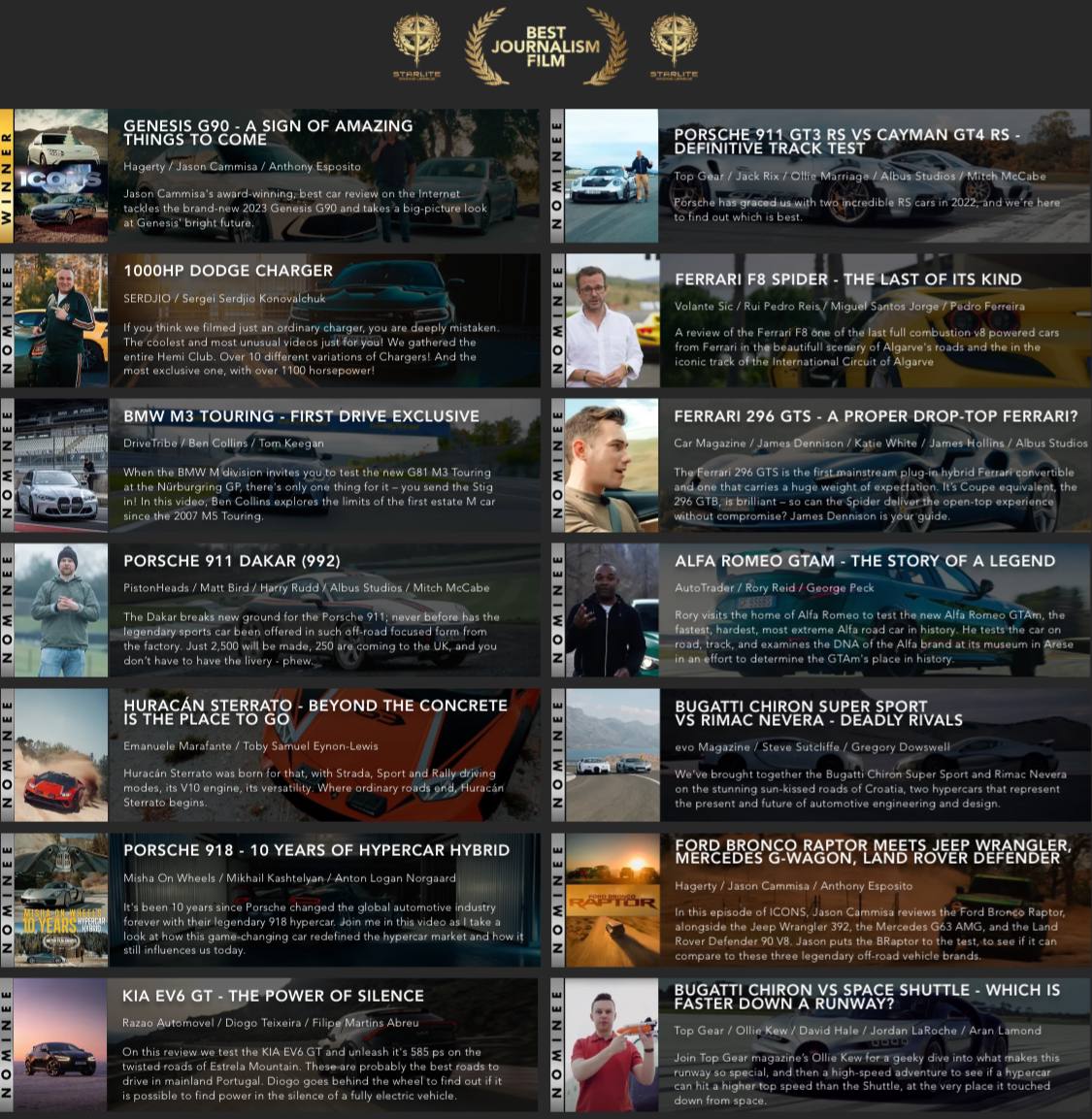Screen dimensions: 1092x1119
Task: Click the Bronco Raptor description mentioning ICONS episode
Action: click(870, 935)
